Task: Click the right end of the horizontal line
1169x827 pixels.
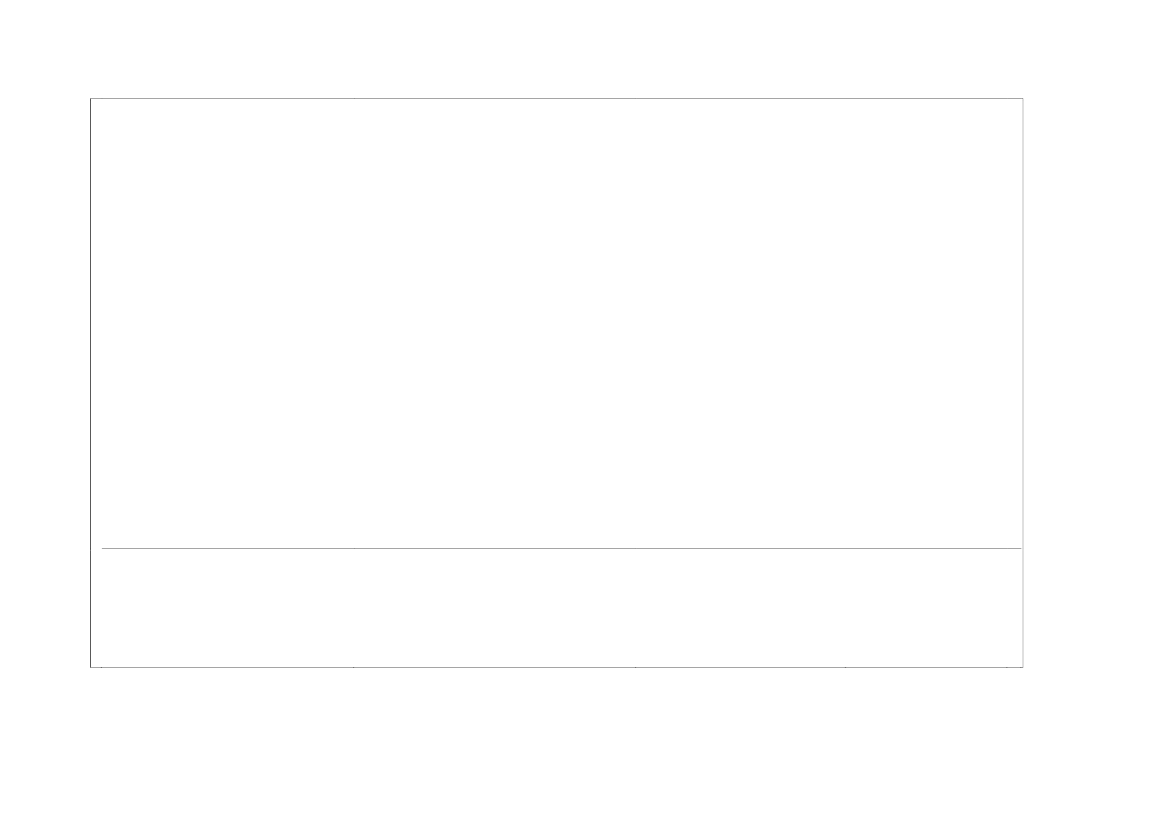Action: (x=1021, y=548)
